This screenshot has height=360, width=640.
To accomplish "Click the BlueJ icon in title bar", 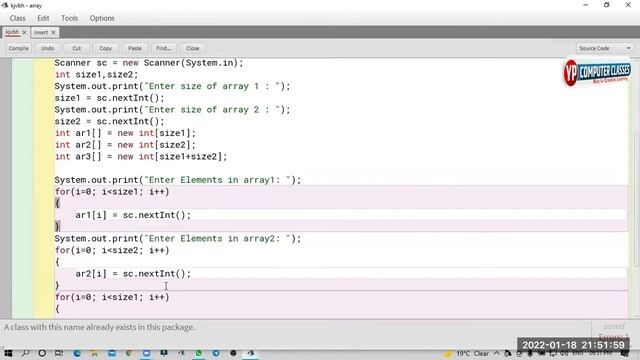I will point(4,5).
